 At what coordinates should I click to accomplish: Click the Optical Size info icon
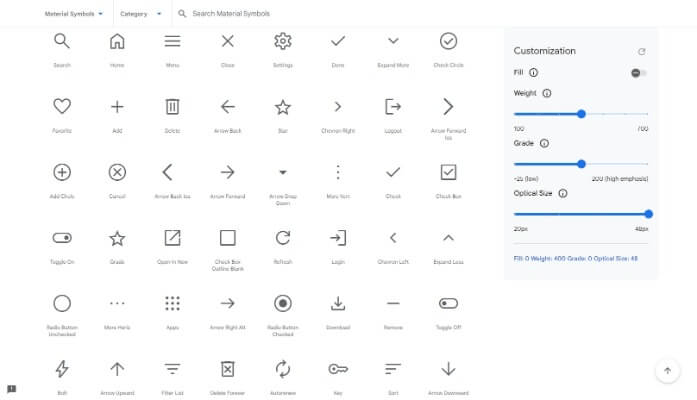563,193
